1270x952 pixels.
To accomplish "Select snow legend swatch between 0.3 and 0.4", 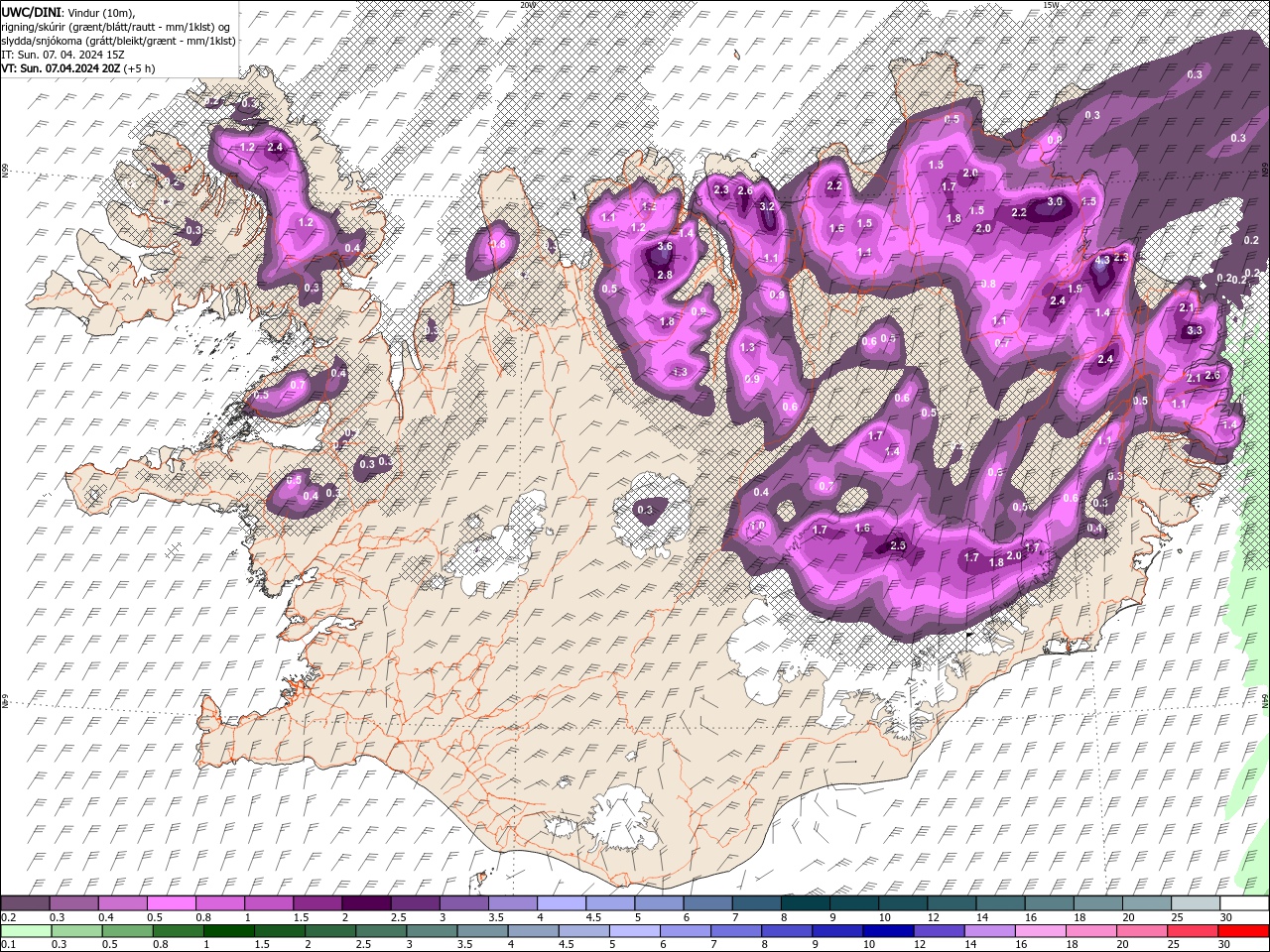I will (x=73, y=902).
